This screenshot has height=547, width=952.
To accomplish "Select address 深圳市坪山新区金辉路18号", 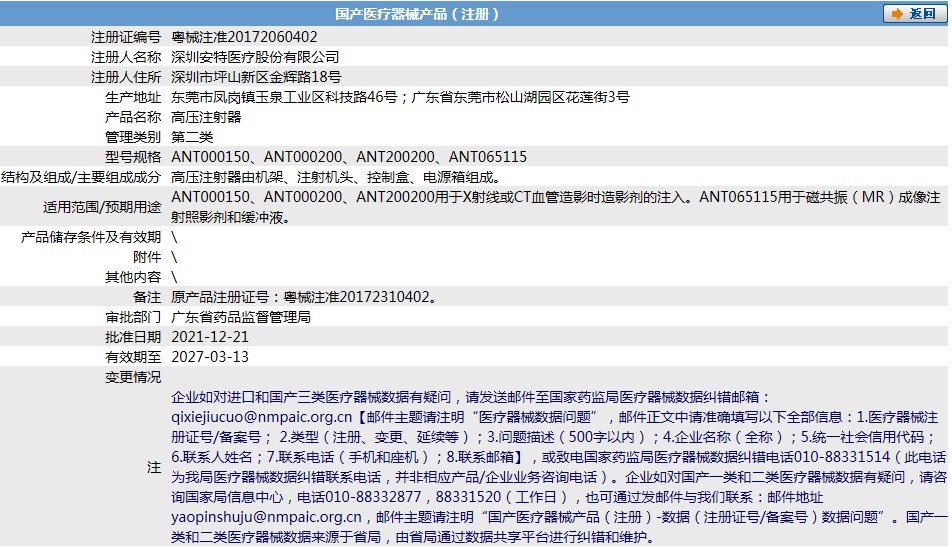I will coord(256,77).
